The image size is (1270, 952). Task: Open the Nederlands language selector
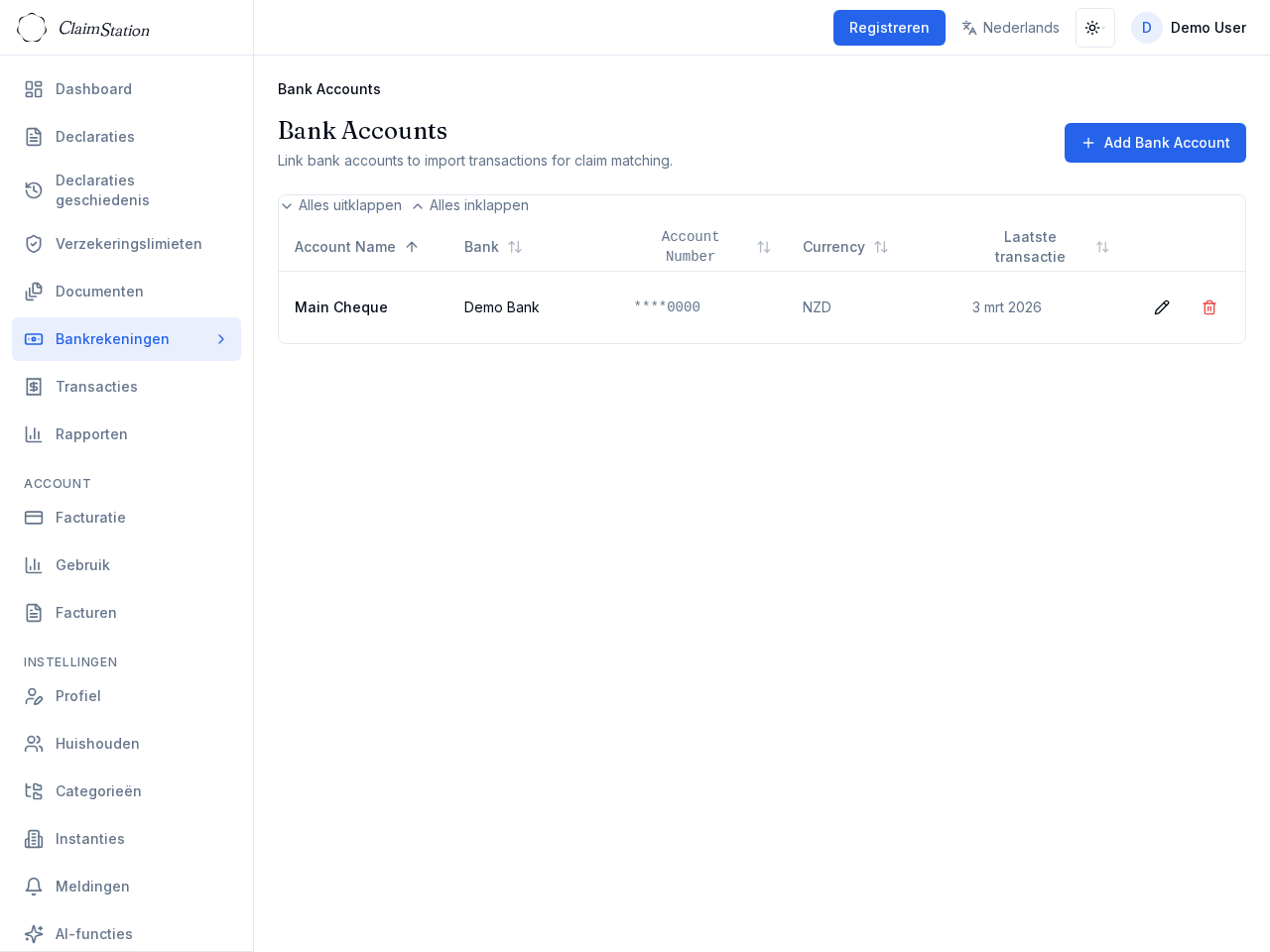coord(1010,28)
